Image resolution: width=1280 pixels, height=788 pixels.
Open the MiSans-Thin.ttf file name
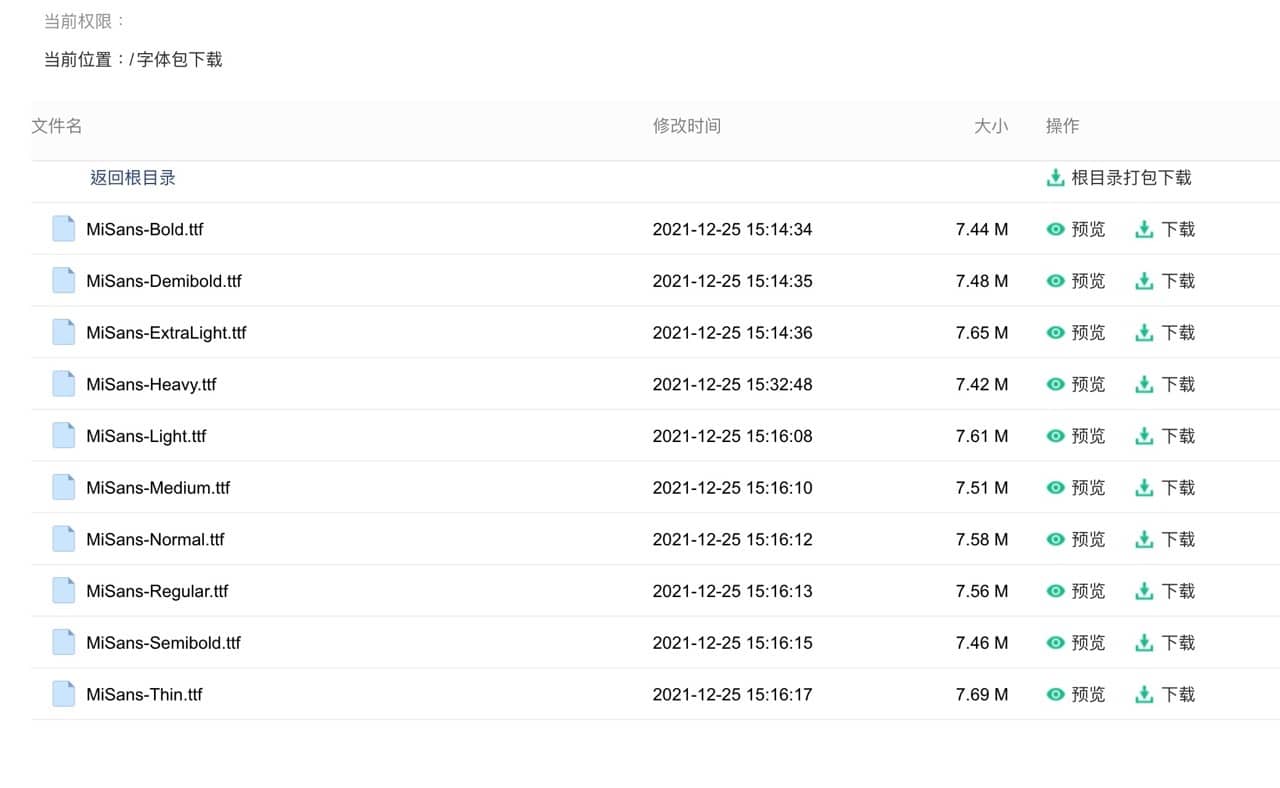pyautogui.click(x=144, y=694)
